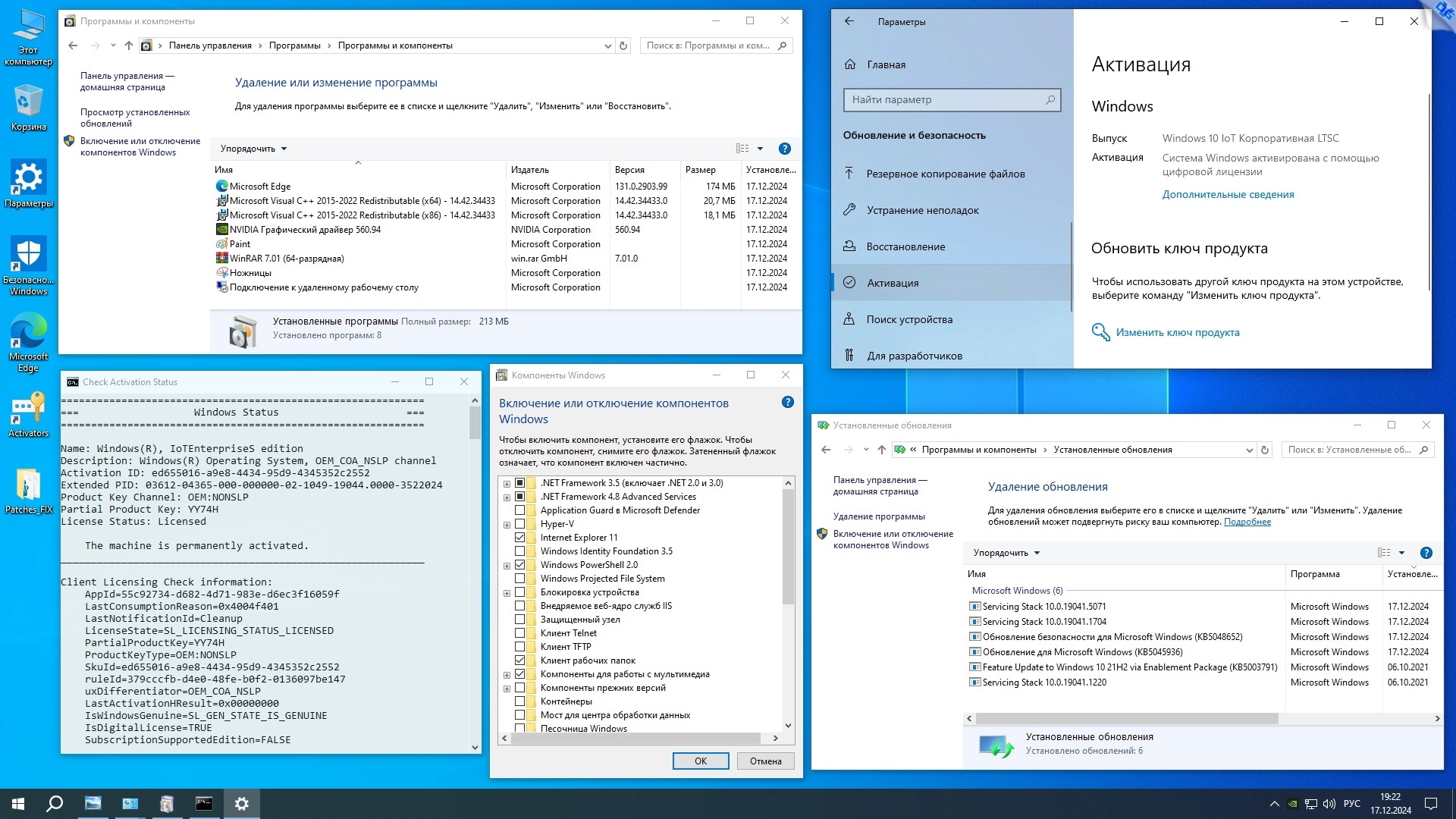Click the Найти параметр search field
This screenshot has width=1456, height=819.
coord(944,99)
